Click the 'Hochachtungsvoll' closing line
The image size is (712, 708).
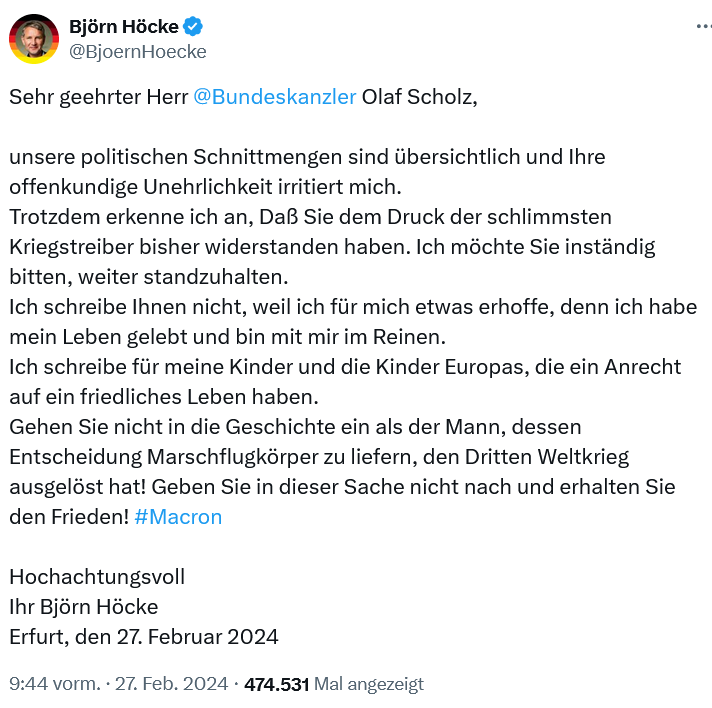point(97,577)
